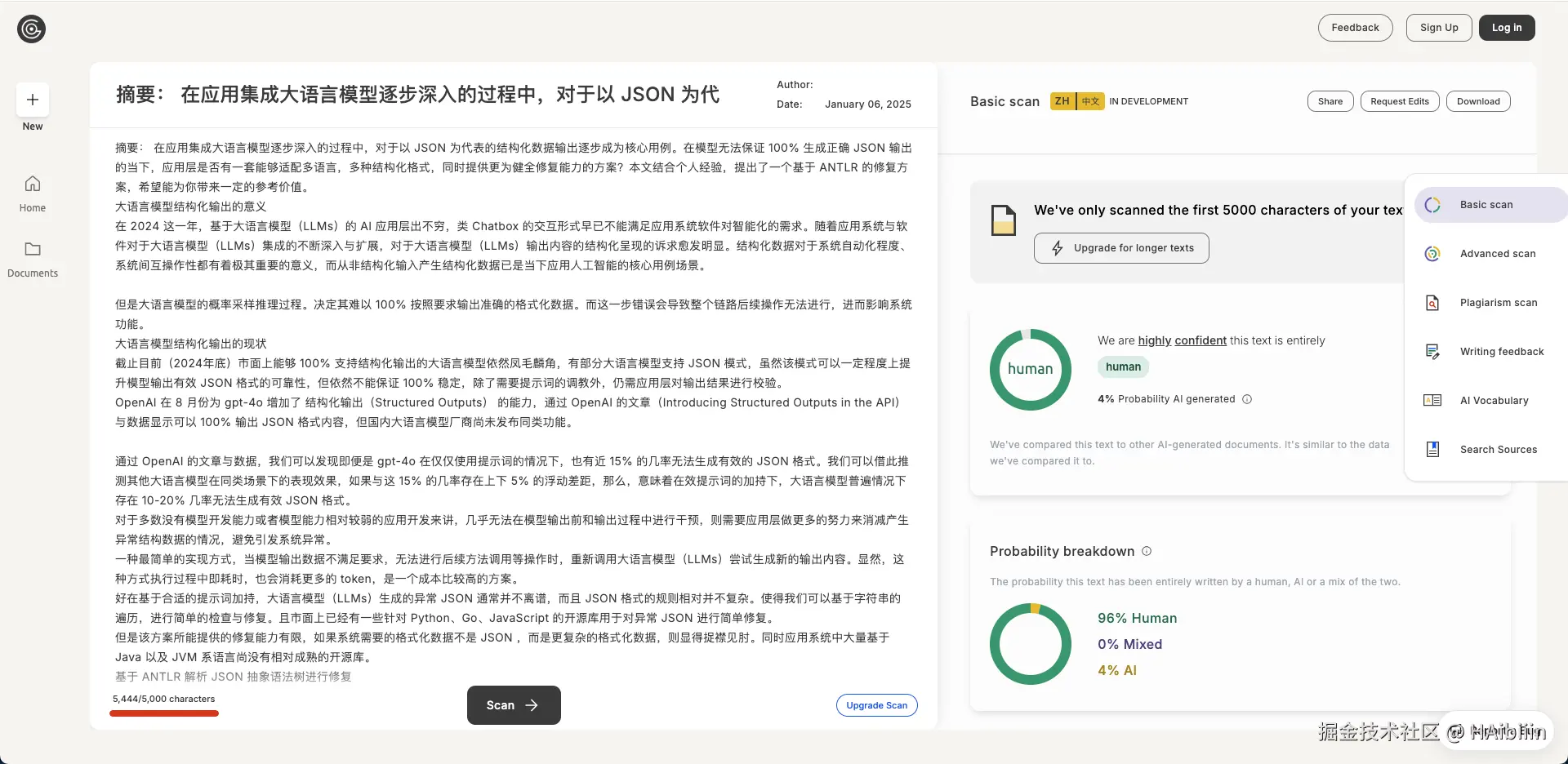This screenshot has width=1568, height=764.
Task: Click the circular app logo top-left
Action: pyautogui.click(x=31, y=29)
